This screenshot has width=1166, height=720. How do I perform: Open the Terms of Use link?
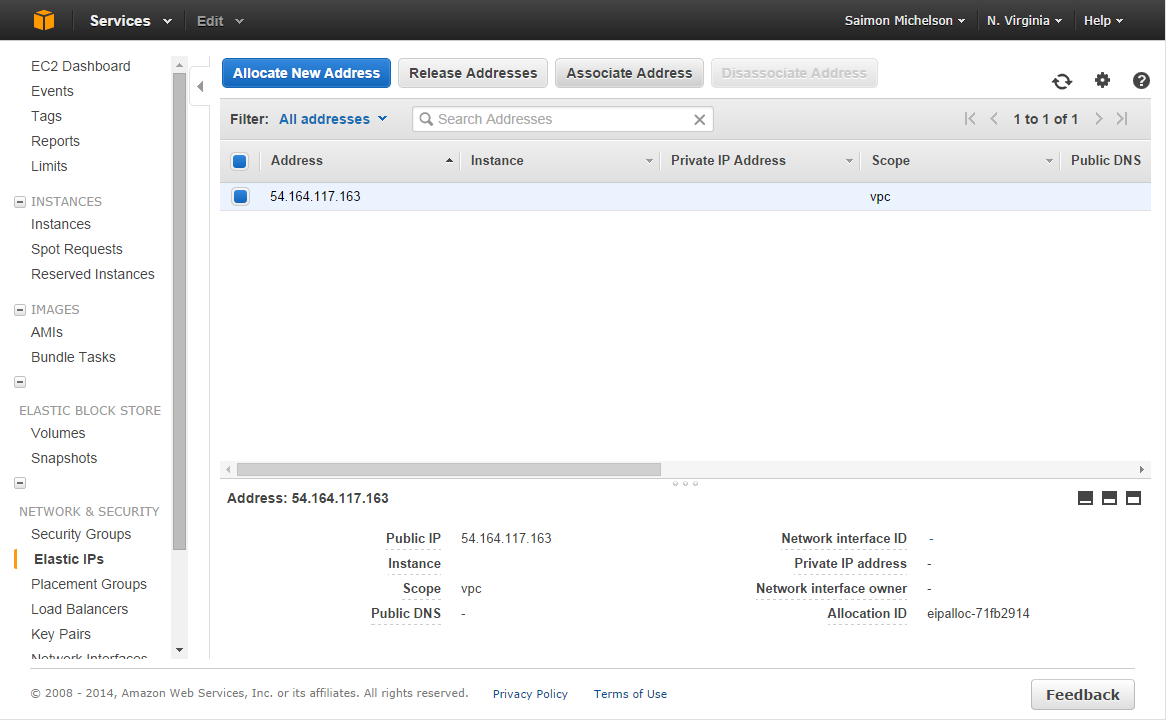point(630,694)
